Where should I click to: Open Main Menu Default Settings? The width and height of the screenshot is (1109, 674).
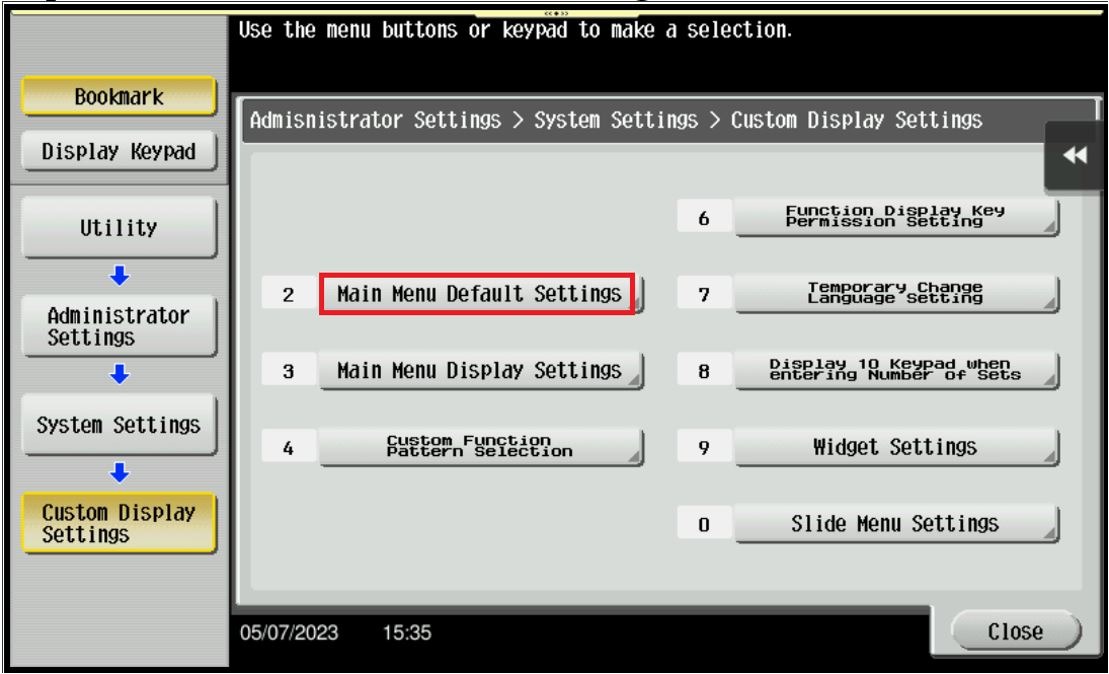(477, 295)
